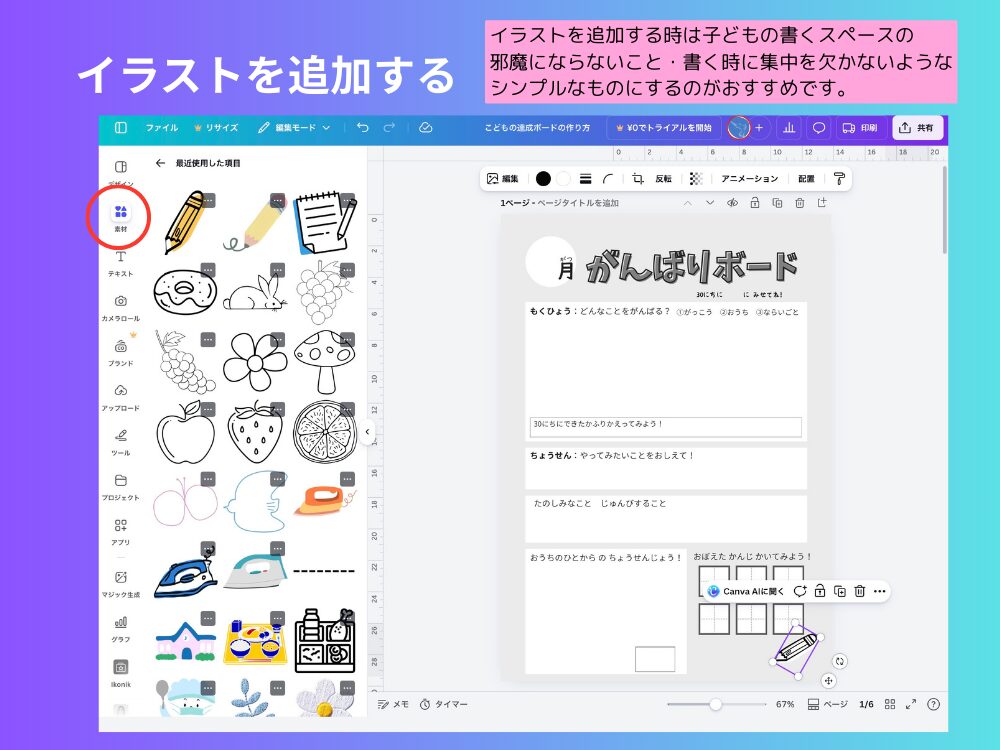Screen dimensions: 1000x750
Task: Open マジック生成 in the sidebar
Action: (x=120, y=578)
